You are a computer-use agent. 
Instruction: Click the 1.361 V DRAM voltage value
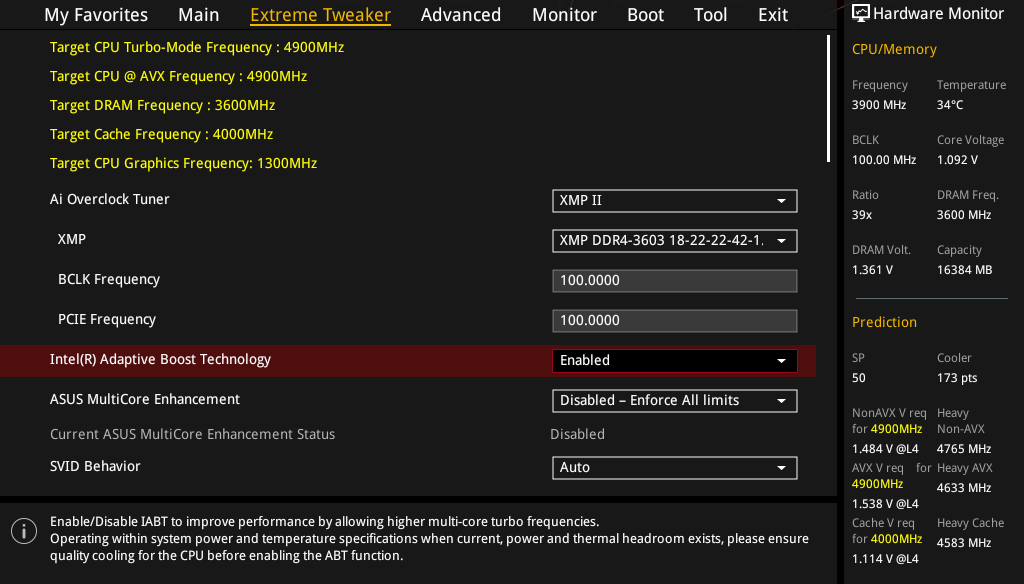click(x=872, y=270)
